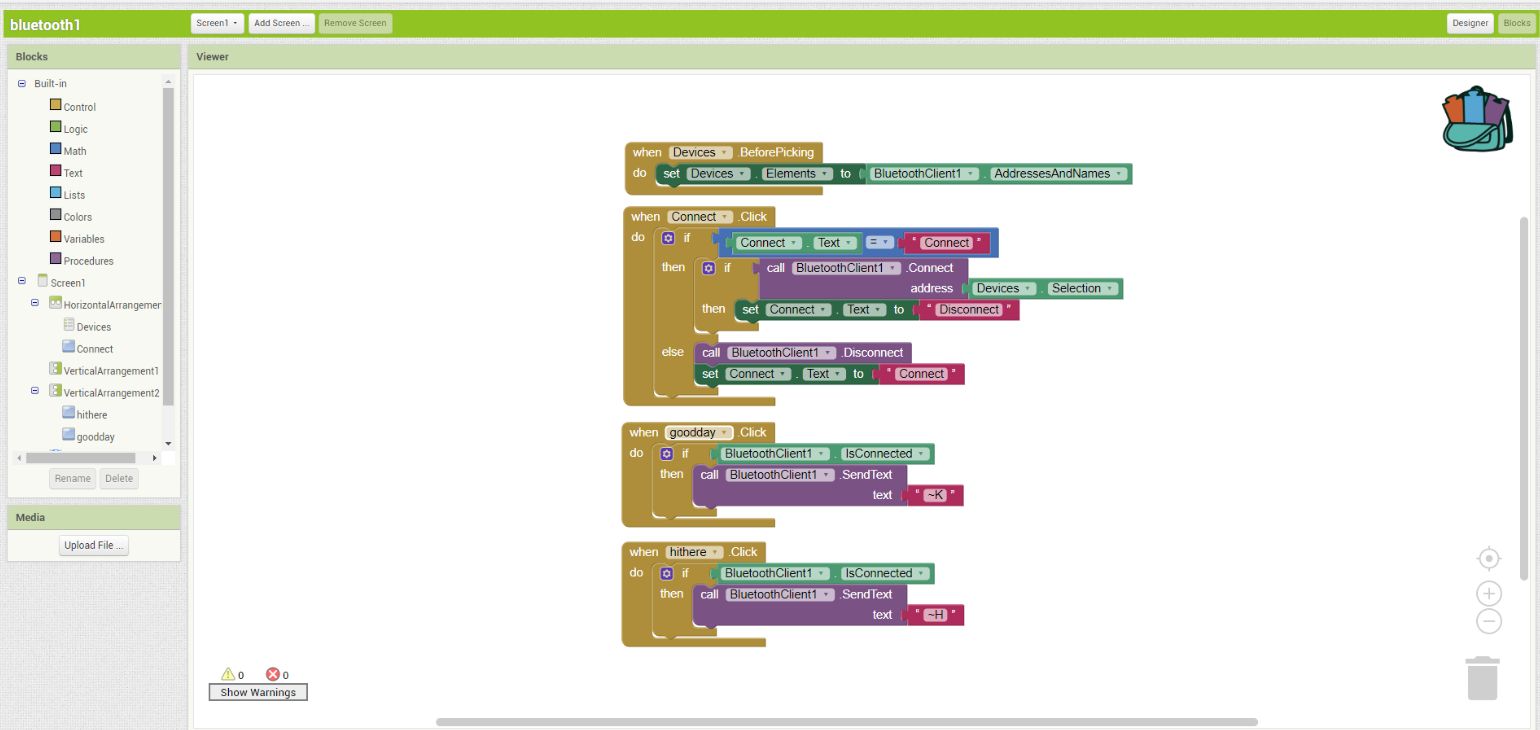Open the Lists blocks drawer

point(74,195)
